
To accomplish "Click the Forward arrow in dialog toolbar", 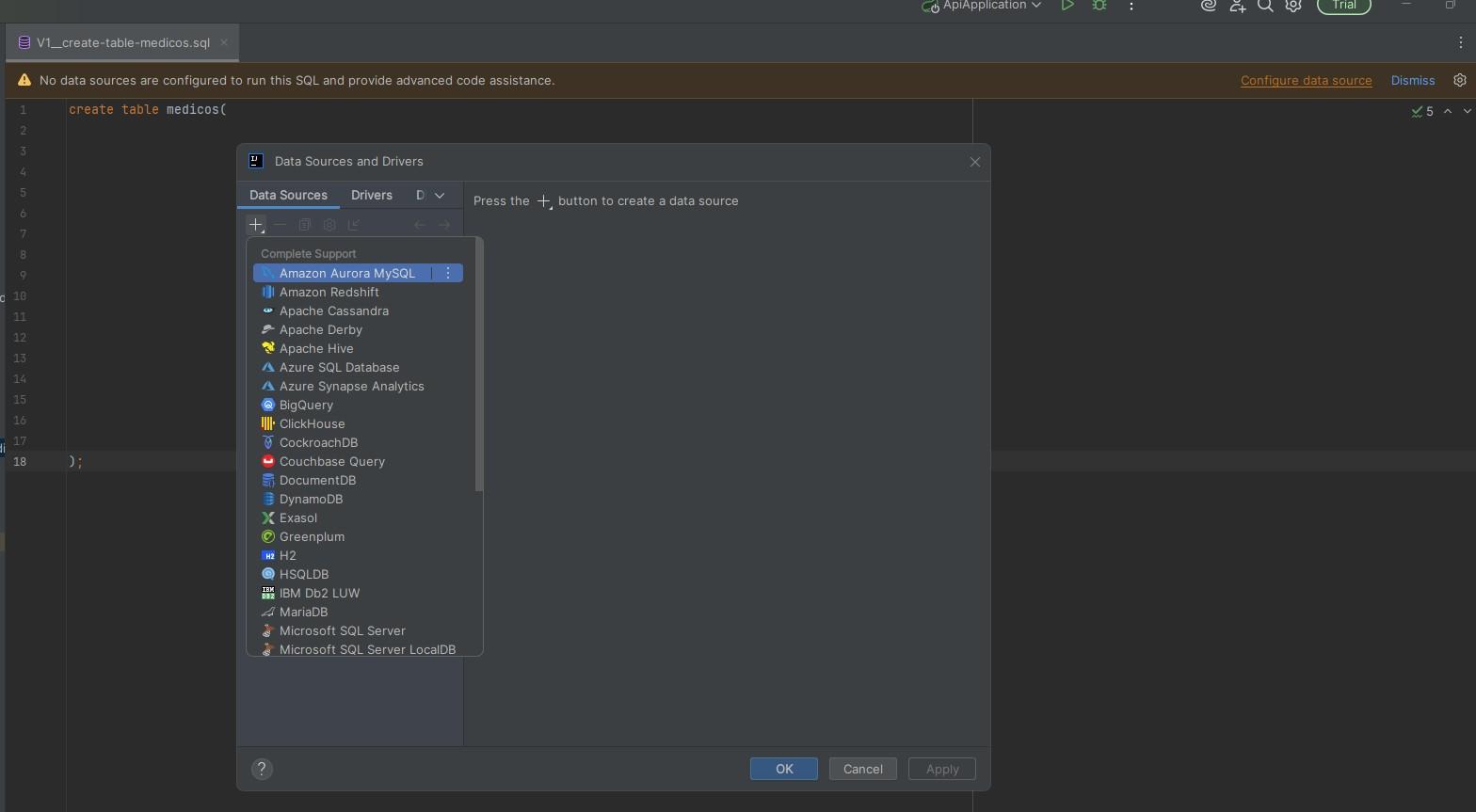I will tap(444, 225).
